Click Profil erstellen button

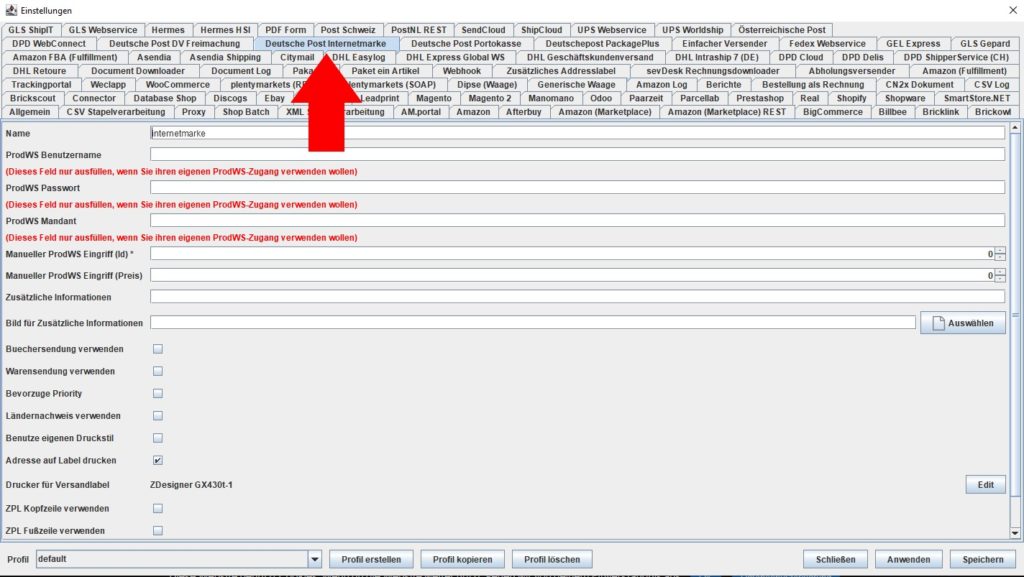click(x=371, y=559)
